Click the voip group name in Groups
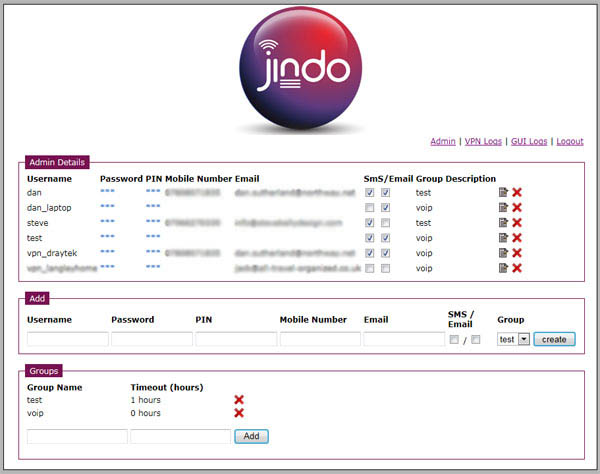This screenshot has height=474, width=600. click(35, 413)
